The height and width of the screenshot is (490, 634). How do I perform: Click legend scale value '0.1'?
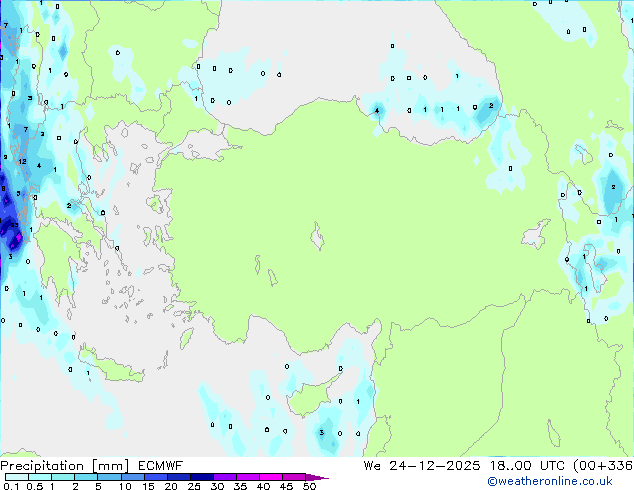[x=11, y=486]
